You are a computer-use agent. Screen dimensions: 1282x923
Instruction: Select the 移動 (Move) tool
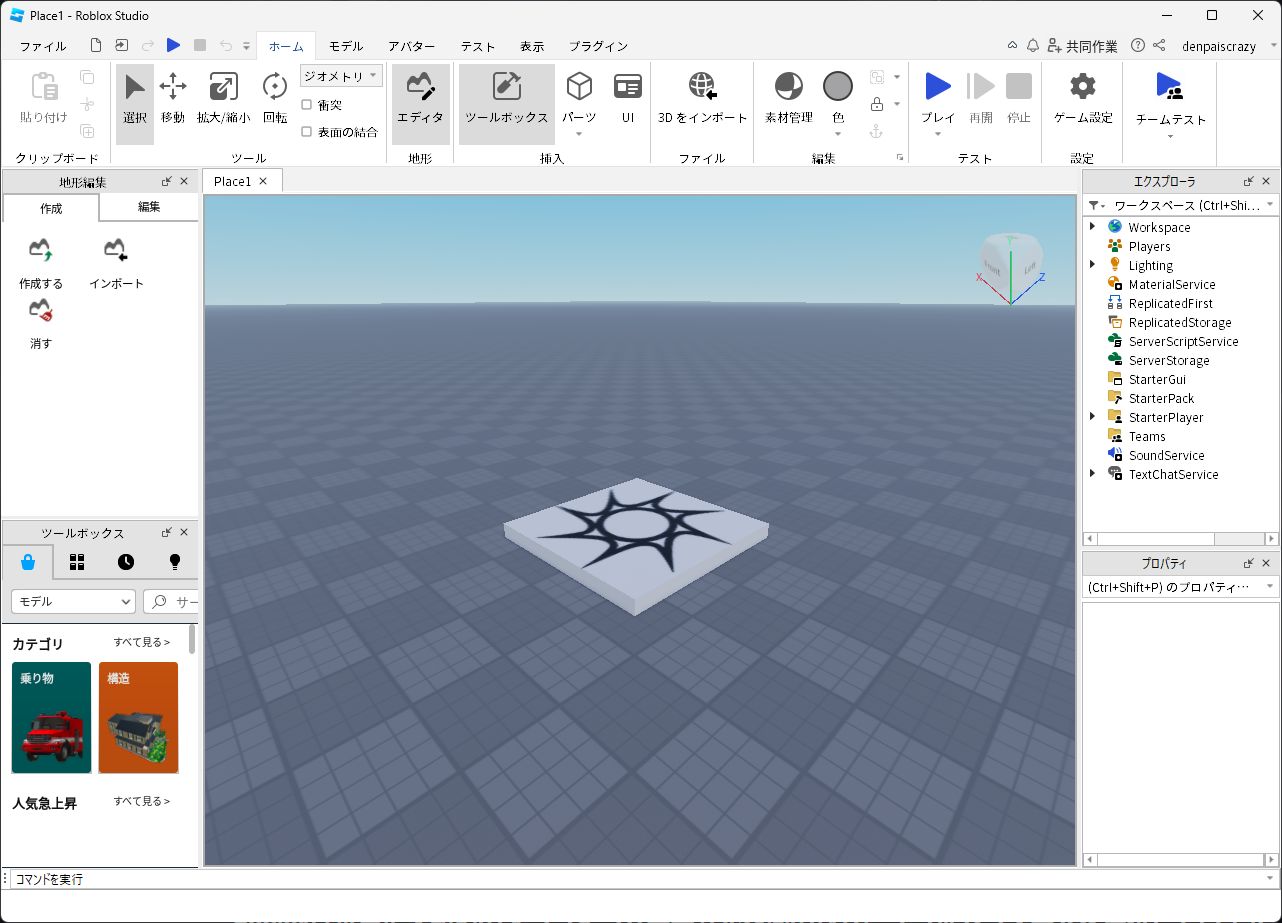(x=172, y=99)
